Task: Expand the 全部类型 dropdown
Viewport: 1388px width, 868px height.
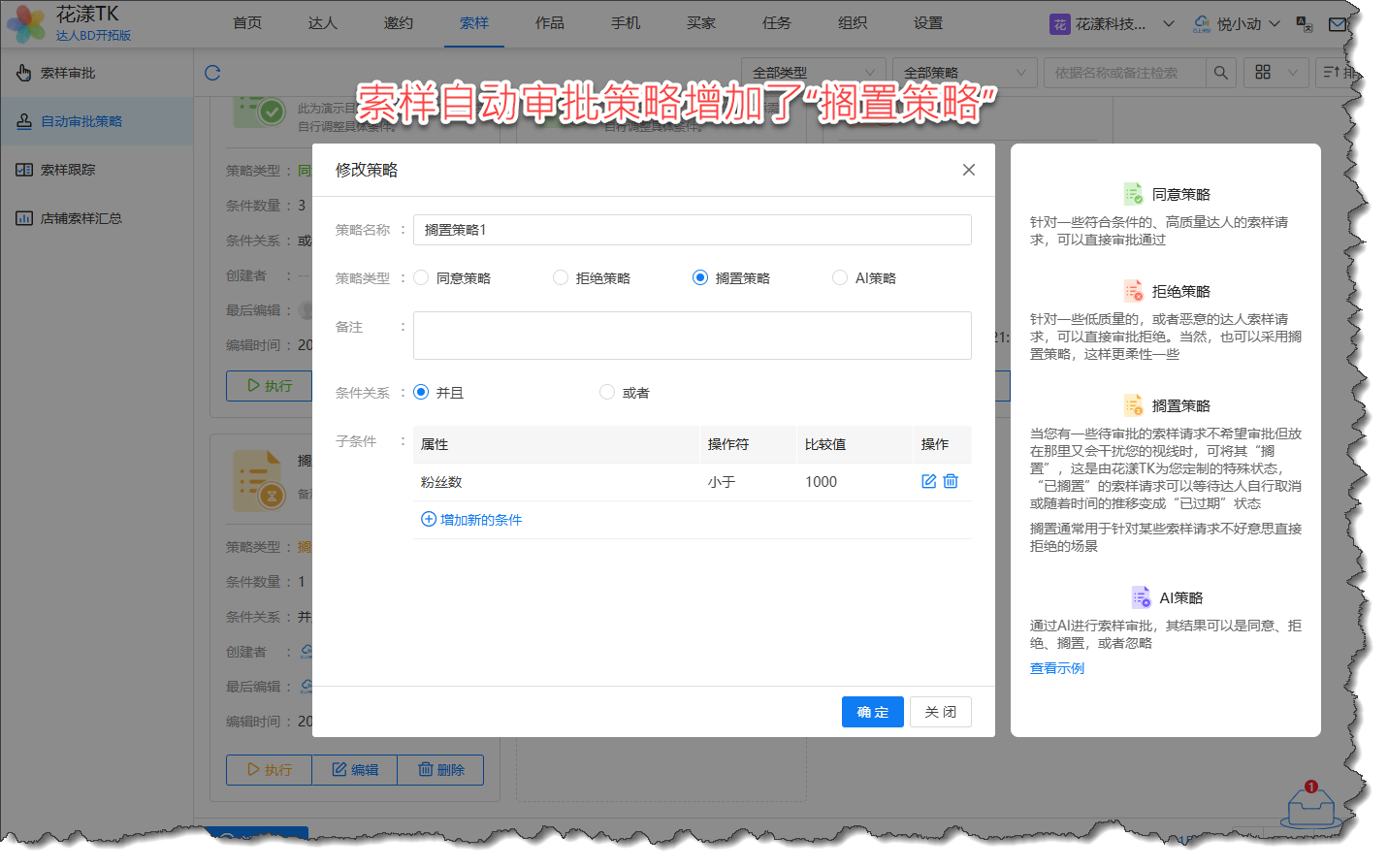Action: tap(813, 73)
